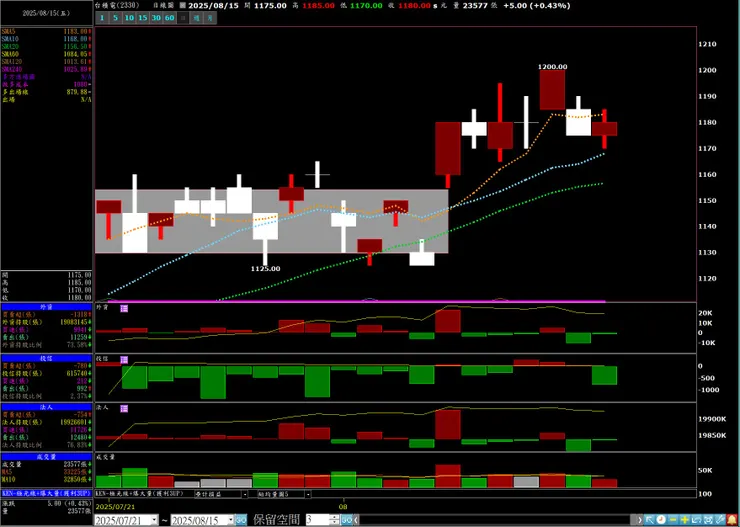
Task: Click the 外資 blue panel header
Action: click(x=46, y=307)
